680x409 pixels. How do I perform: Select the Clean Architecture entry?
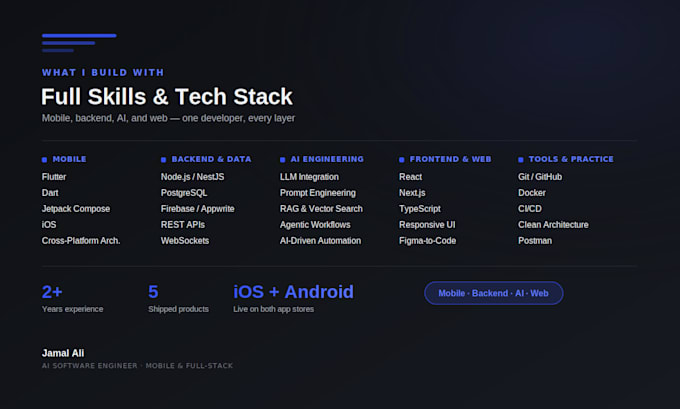(553, 225)
